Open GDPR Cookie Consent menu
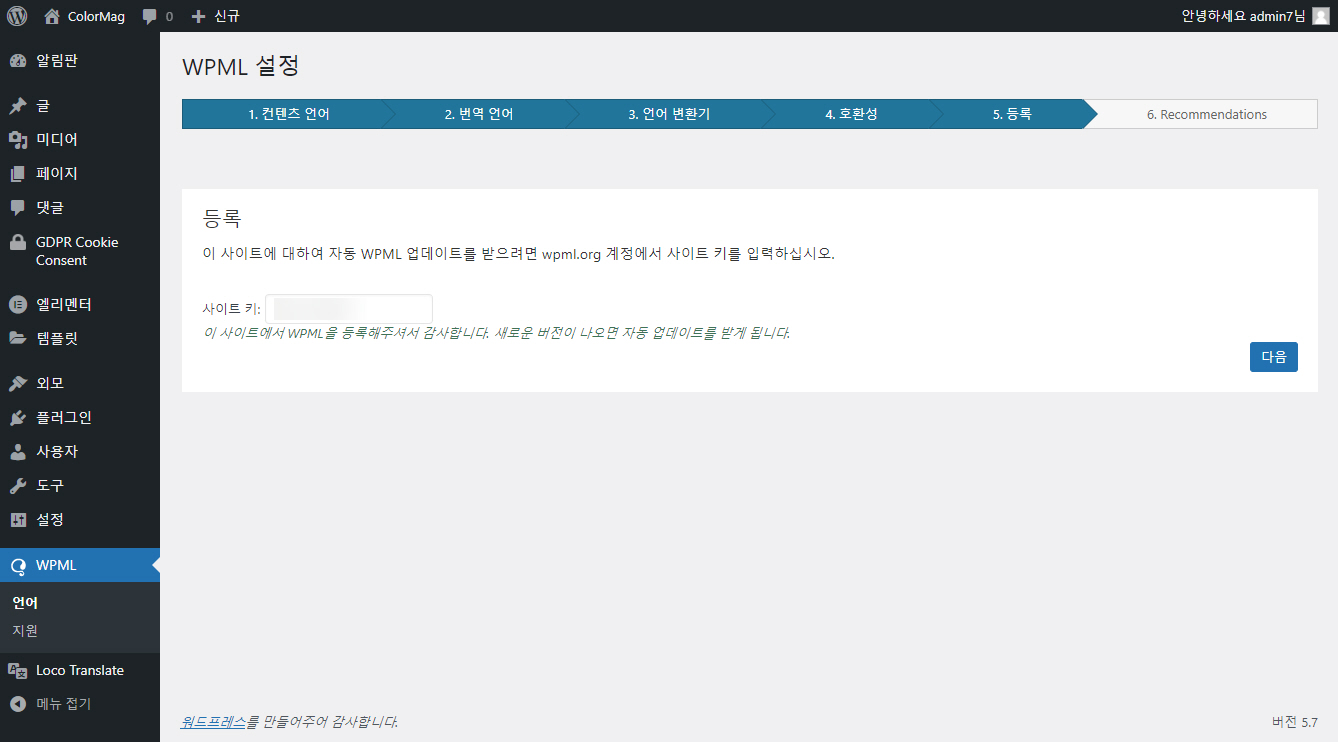1338x742 pixels. point(80,251)
